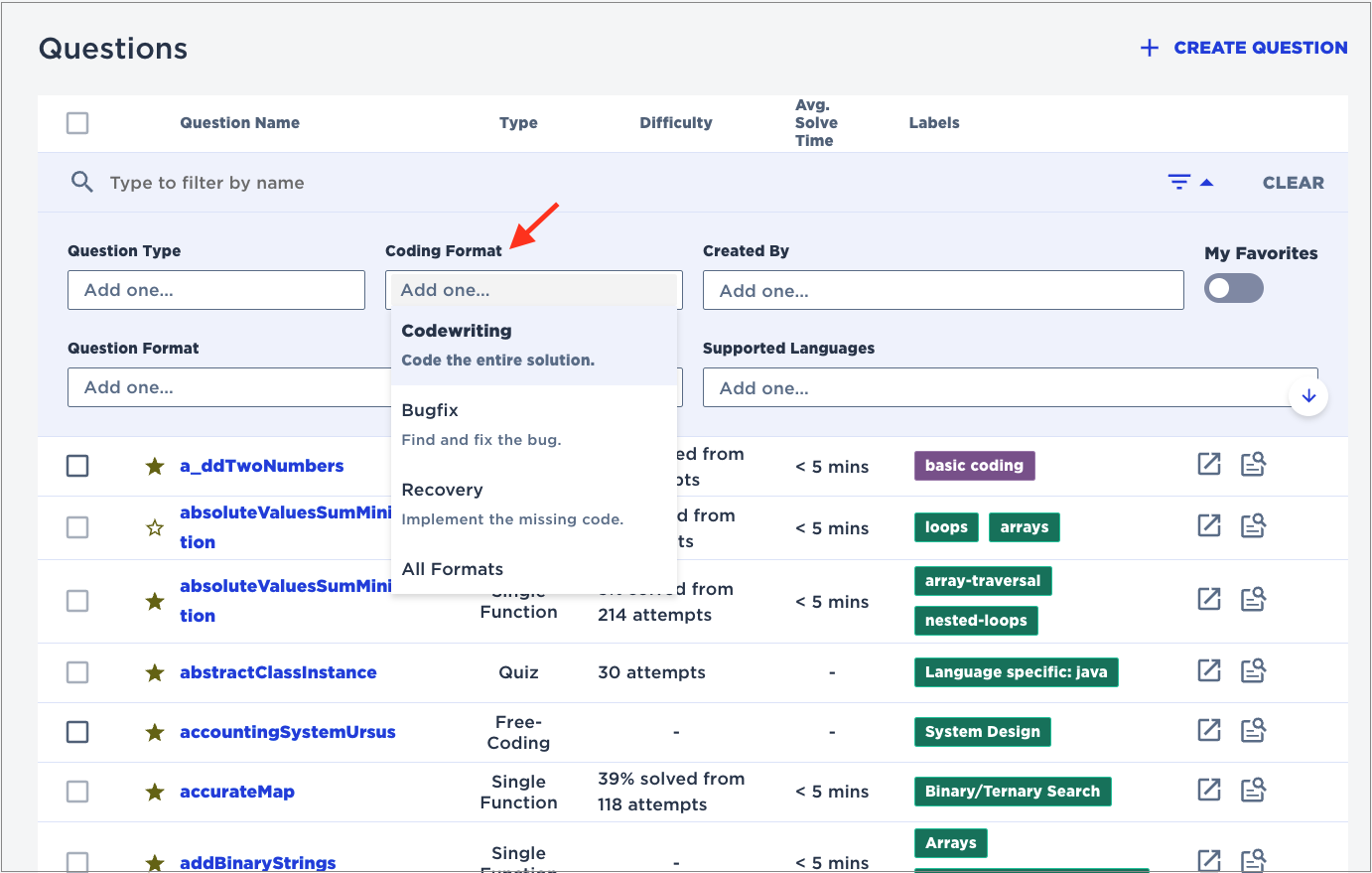Click the plus icon beside CREATE QUESTION
The height and width of the screenshot is (873, 1372).
click(x=1149, y=47)
